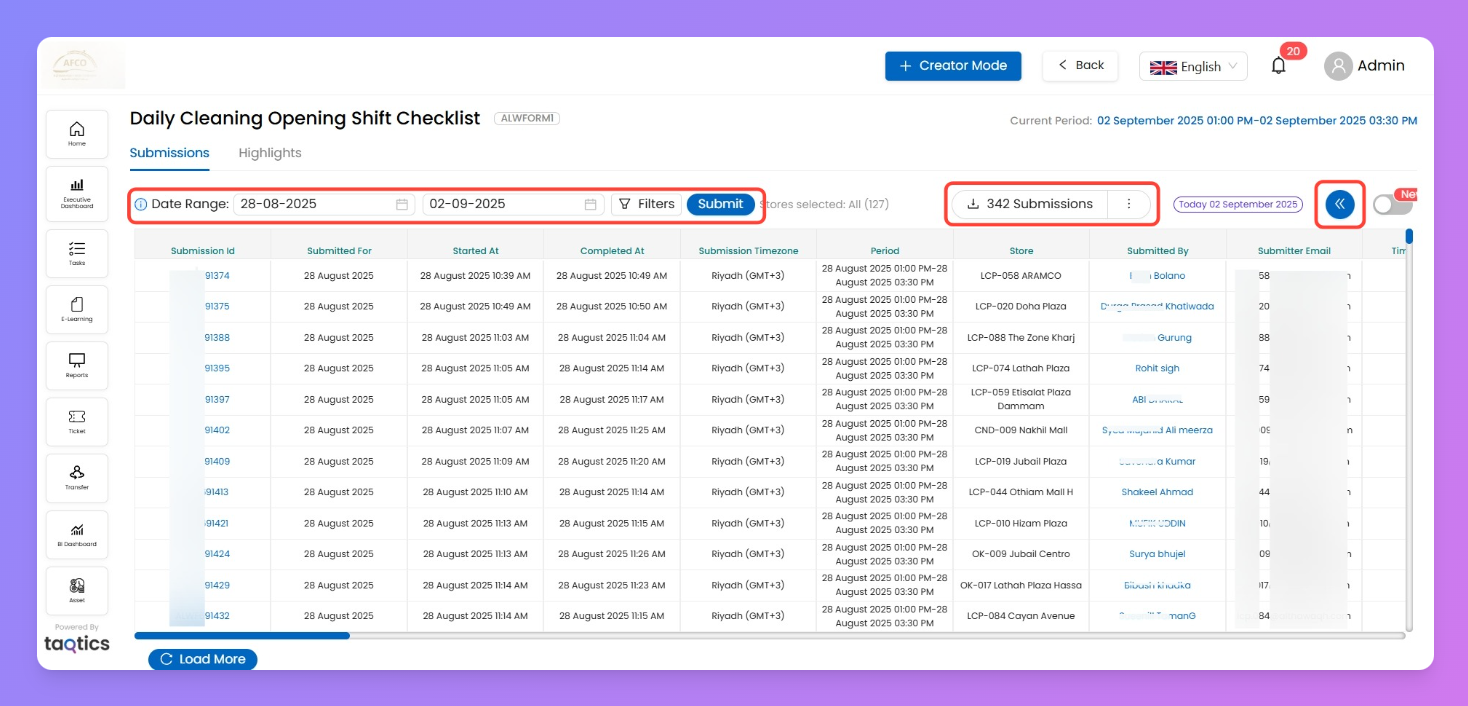This screenshot has height=706, width=1468.
Task: Open submission ending 91402
Action: click(217, 430)
